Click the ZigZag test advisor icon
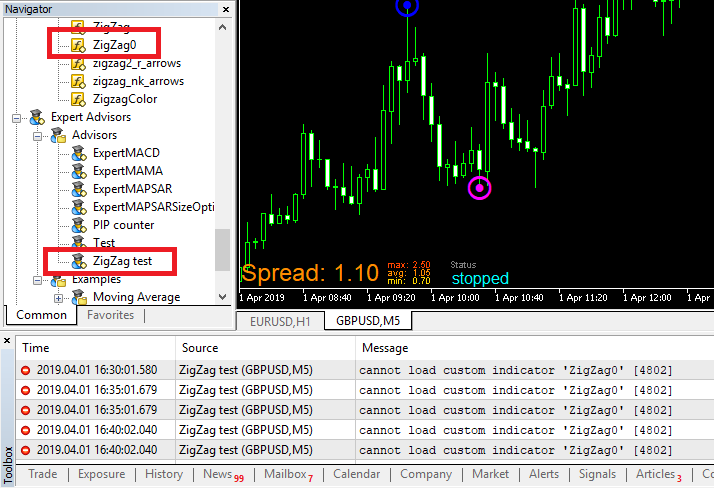 tap(79, 261)
